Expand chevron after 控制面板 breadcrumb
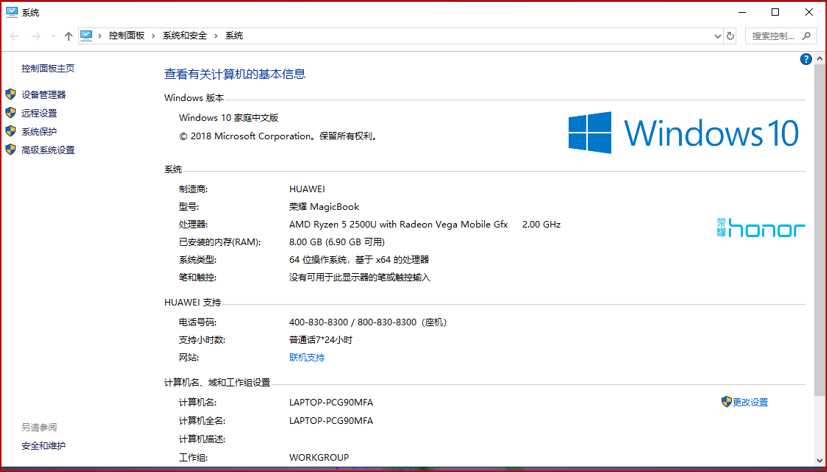 [153, 36]
